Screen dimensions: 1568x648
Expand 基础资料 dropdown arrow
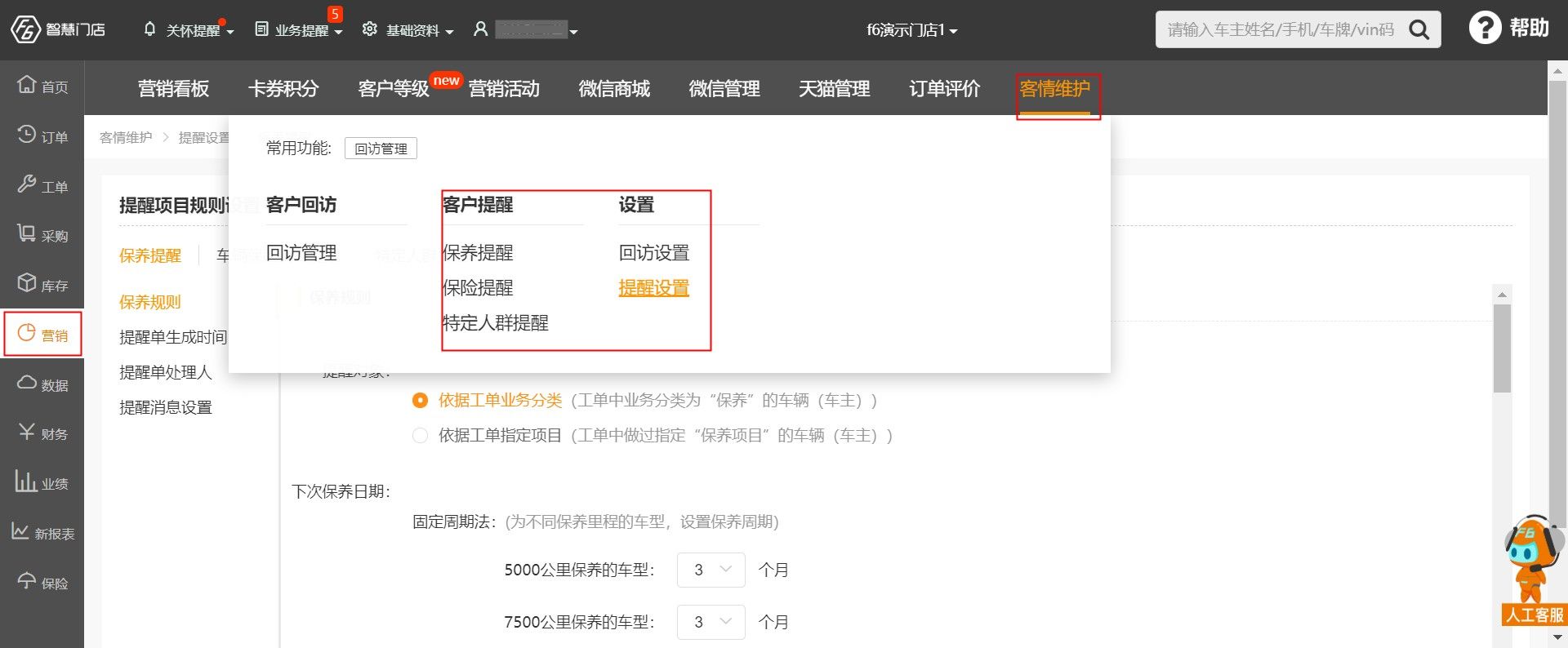[449, 32]
